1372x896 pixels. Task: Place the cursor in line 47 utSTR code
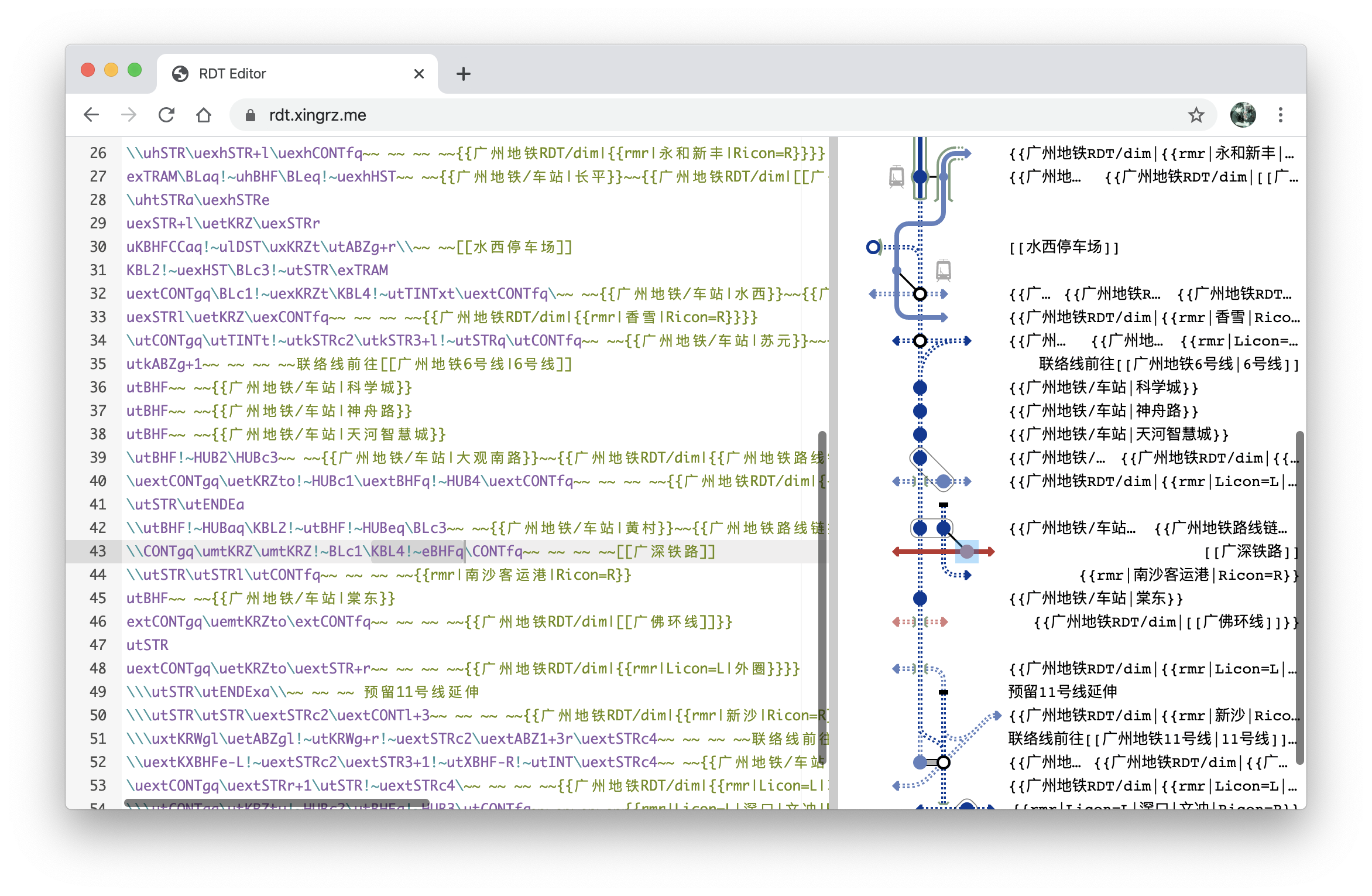coord(148,645)
